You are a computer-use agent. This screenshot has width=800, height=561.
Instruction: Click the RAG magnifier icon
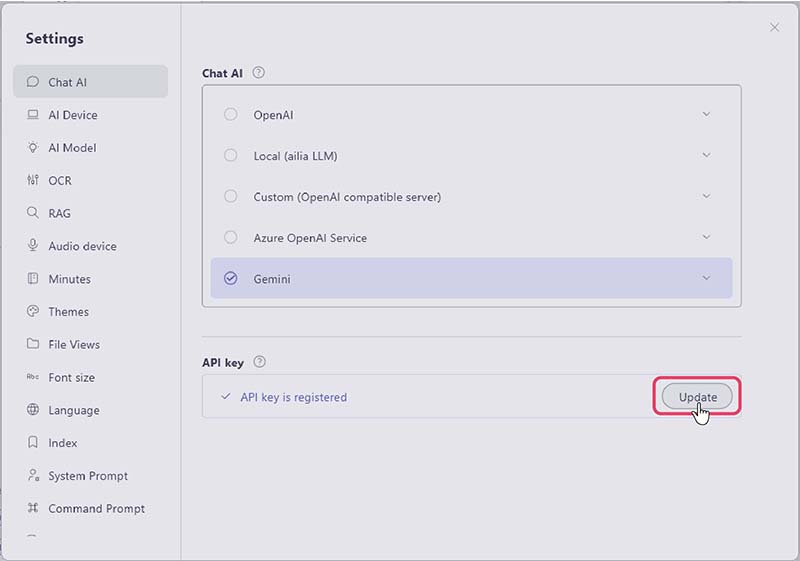click(33, 213)
